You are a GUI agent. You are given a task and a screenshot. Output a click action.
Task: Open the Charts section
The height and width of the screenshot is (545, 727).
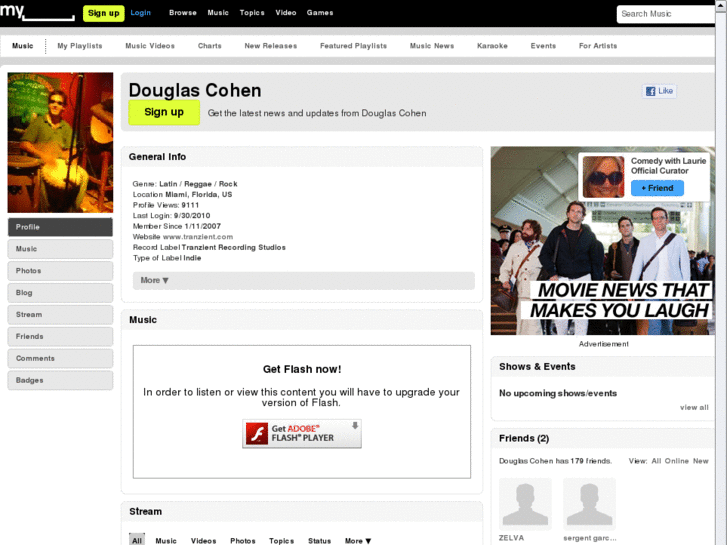tap(210, 46)
